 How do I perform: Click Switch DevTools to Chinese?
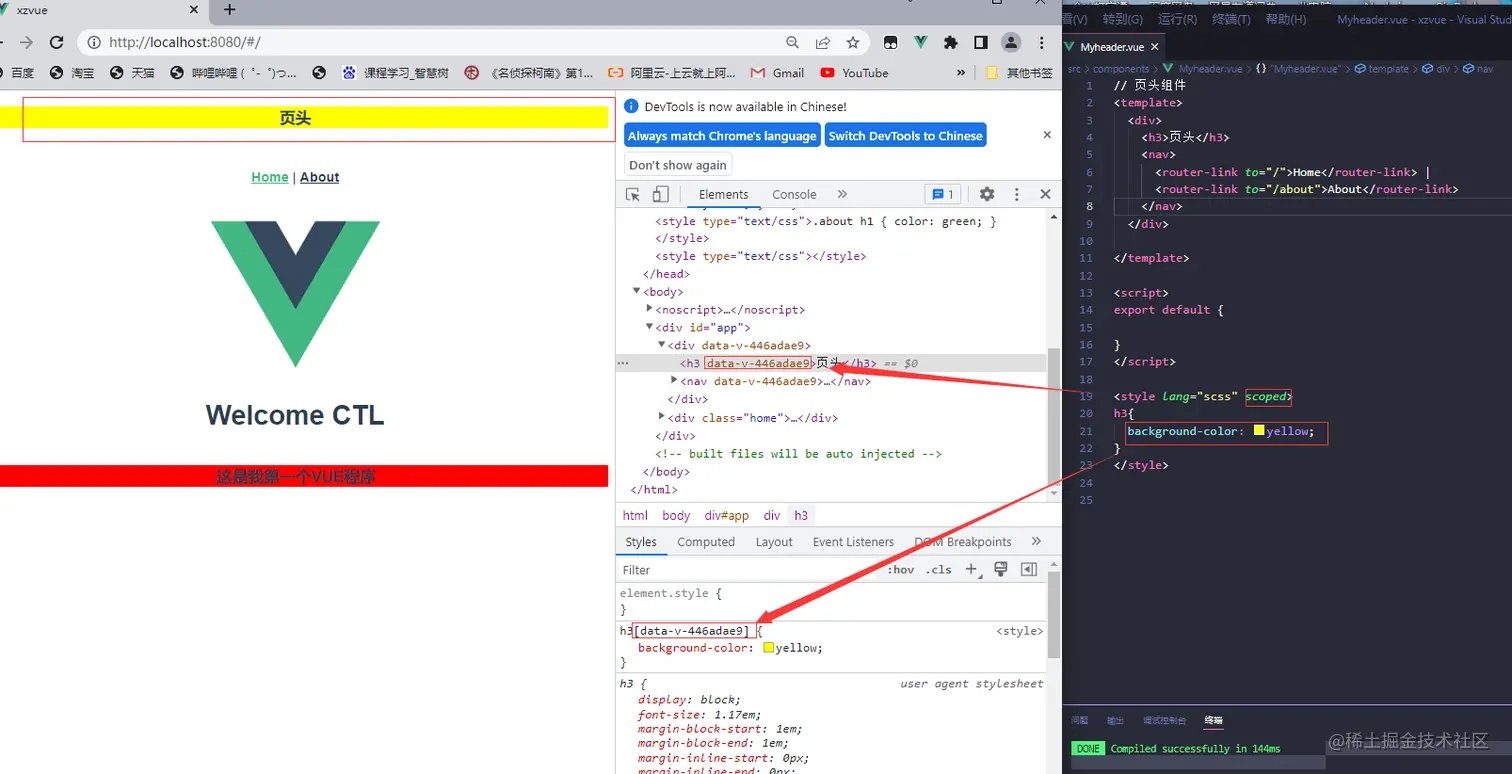906,136
